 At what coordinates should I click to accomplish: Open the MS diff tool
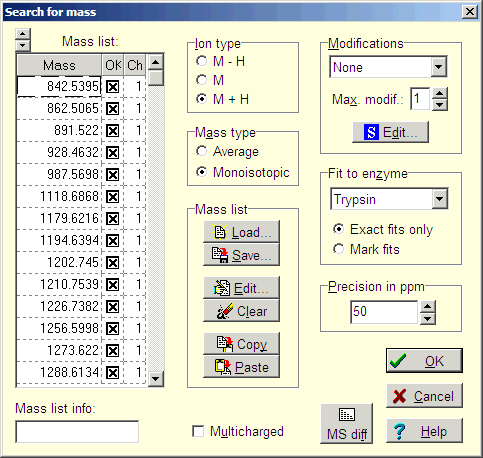click(x=347, y=424)
